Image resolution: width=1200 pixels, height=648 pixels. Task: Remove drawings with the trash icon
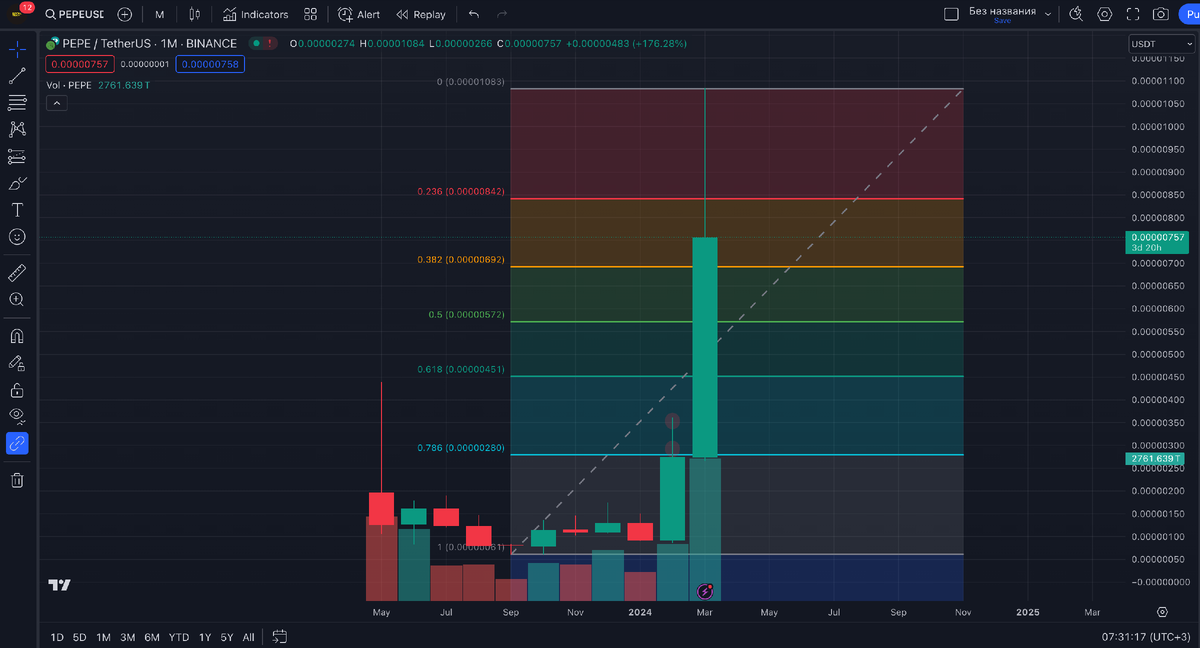tap(17, 480)
